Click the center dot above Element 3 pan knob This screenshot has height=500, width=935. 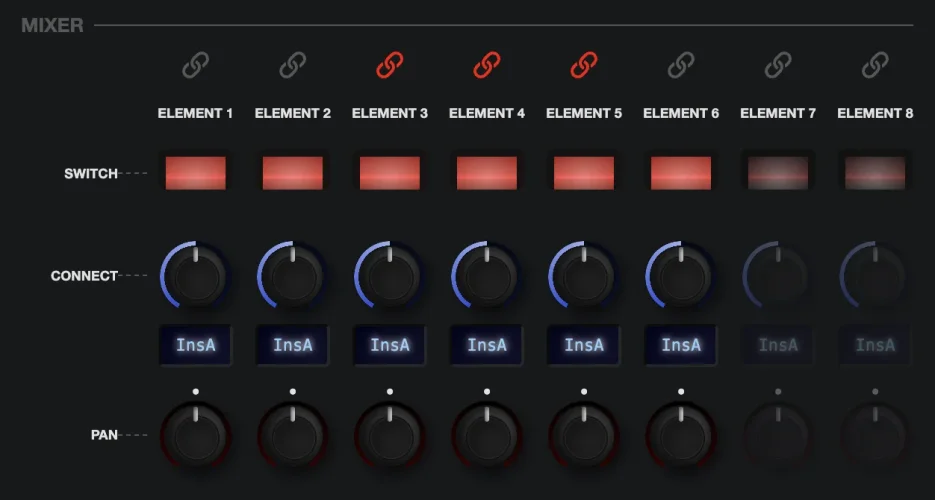point(389,391)
